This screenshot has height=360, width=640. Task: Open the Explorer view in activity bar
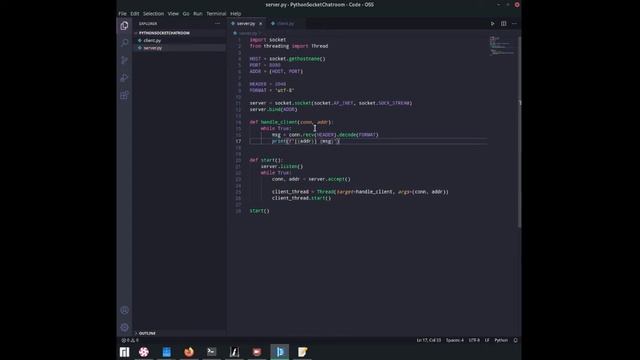tap(124, 26)
